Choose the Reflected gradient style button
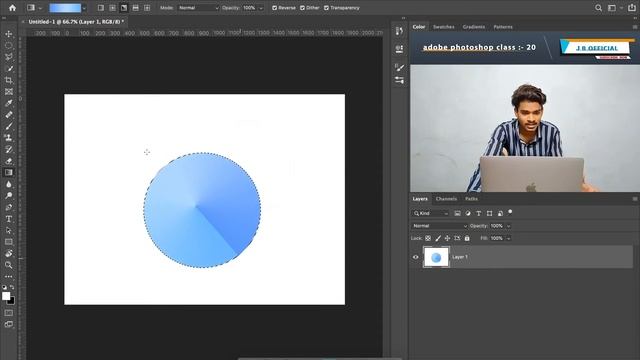Screen dimensions: 640x360 pos(136,8)
